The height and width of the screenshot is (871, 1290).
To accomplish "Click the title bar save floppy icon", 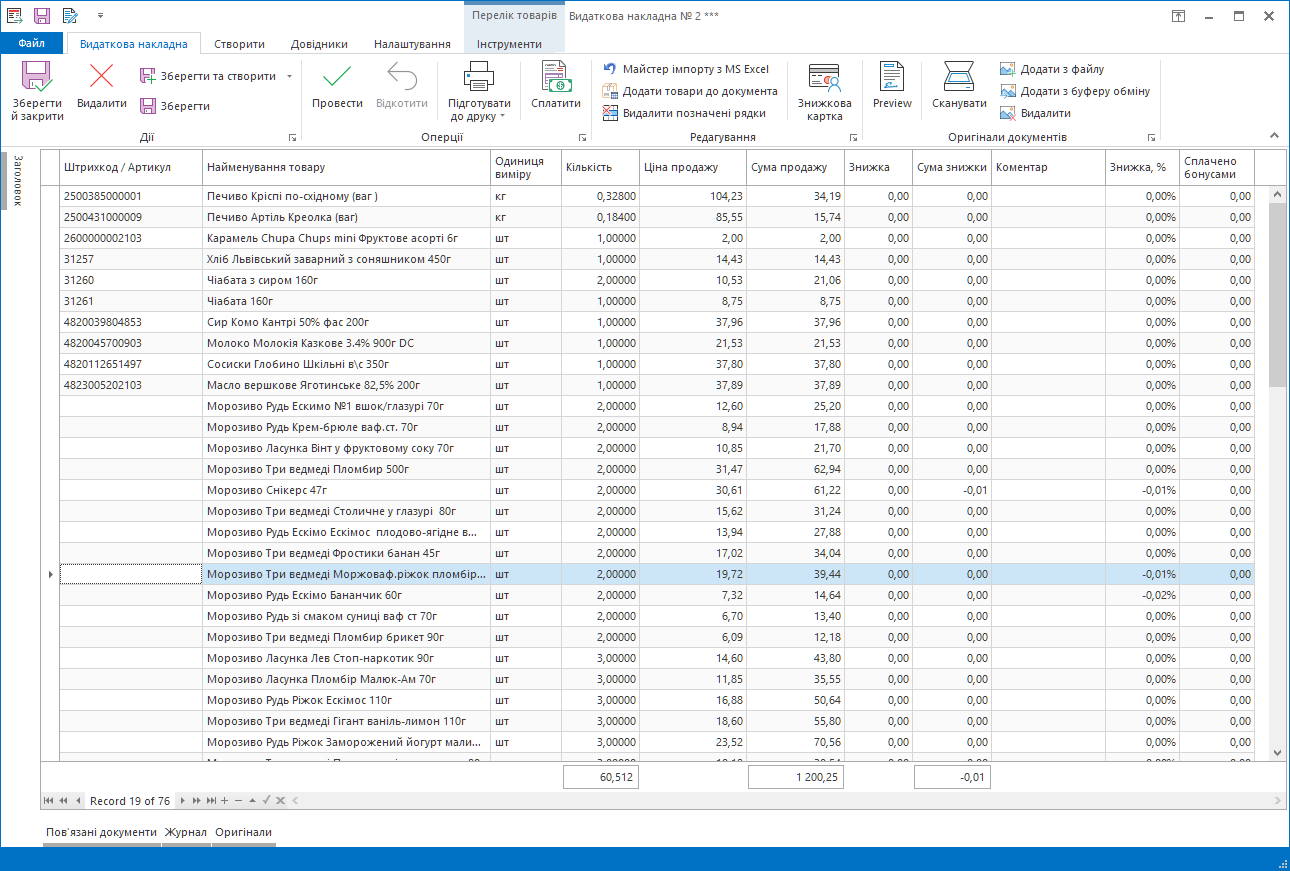I will (42, 16).
